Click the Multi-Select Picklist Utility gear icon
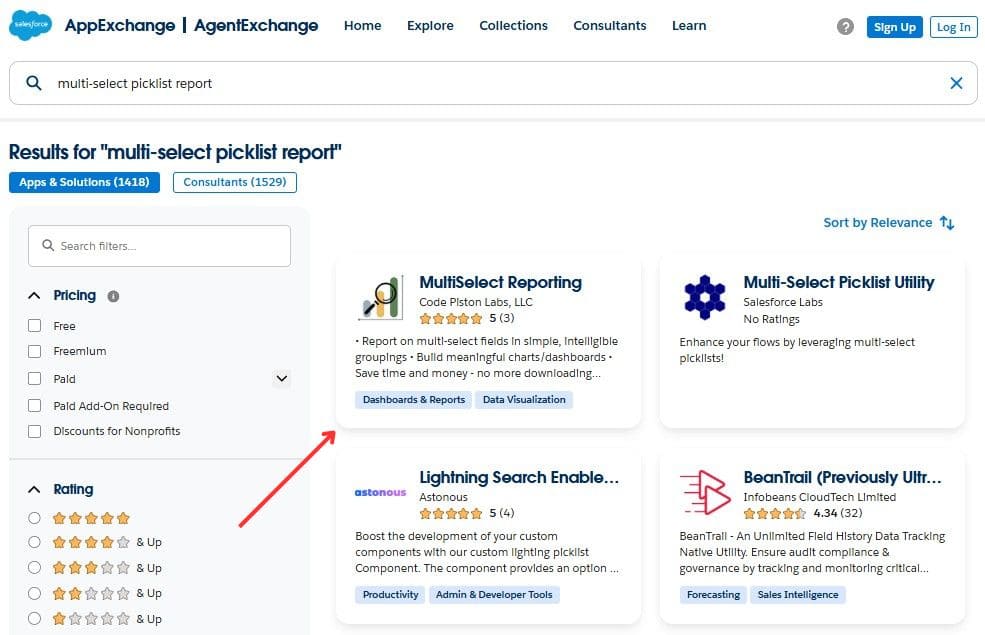This screenshot has width=985, height=635. pyautogui.click(x=705, y=297)
